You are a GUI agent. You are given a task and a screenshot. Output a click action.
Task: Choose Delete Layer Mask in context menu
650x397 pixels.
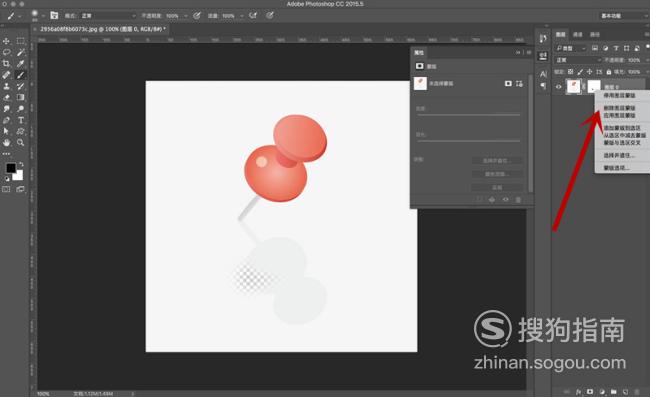pos(619,108)
